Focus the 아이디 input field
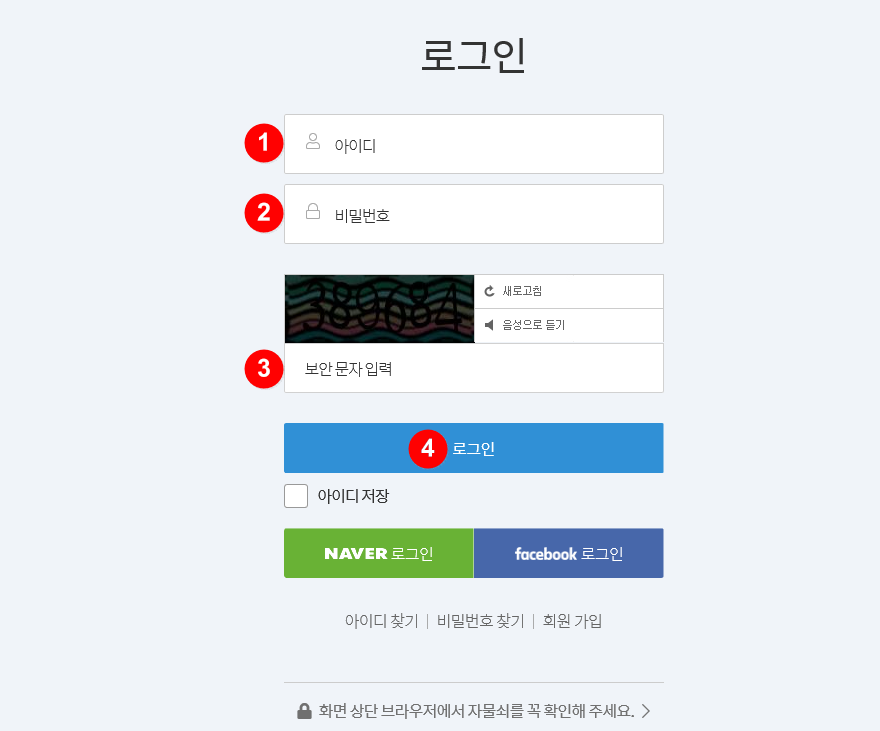 tap(474, 144)
